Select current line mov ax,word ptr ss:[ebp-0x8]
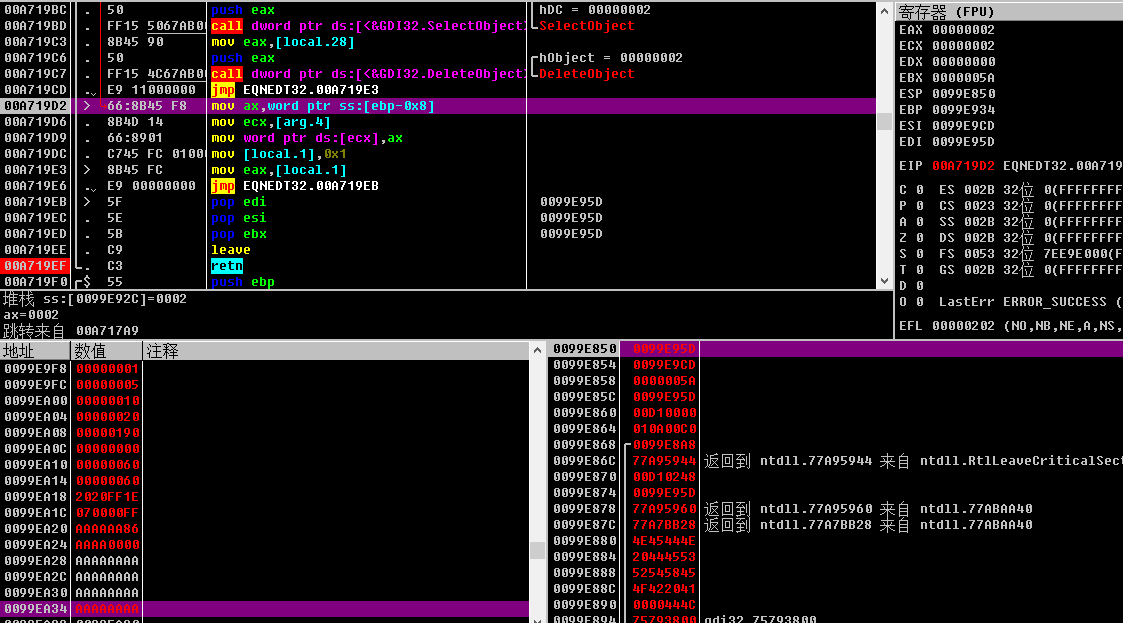The width and height of the screenshot is (1123, 623). click(322, 106)
